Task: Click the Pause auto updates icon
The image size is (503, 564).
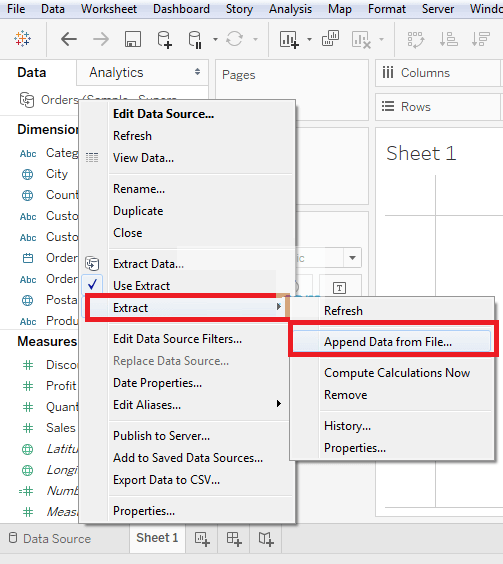Action: click(195, 39)
